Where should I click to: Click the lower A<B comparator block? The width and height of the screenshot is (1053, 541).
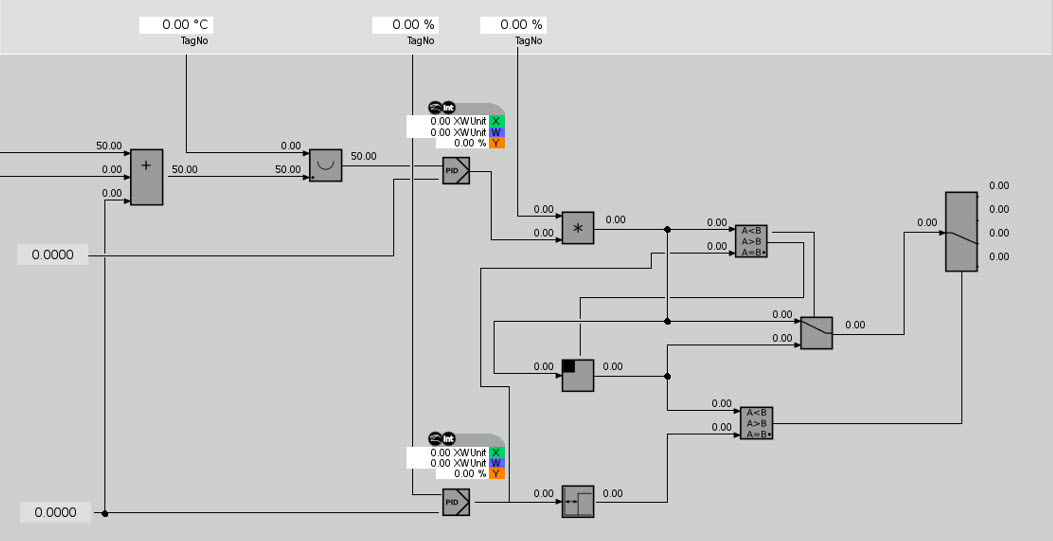pyautogui.click(x=756, y=423)
